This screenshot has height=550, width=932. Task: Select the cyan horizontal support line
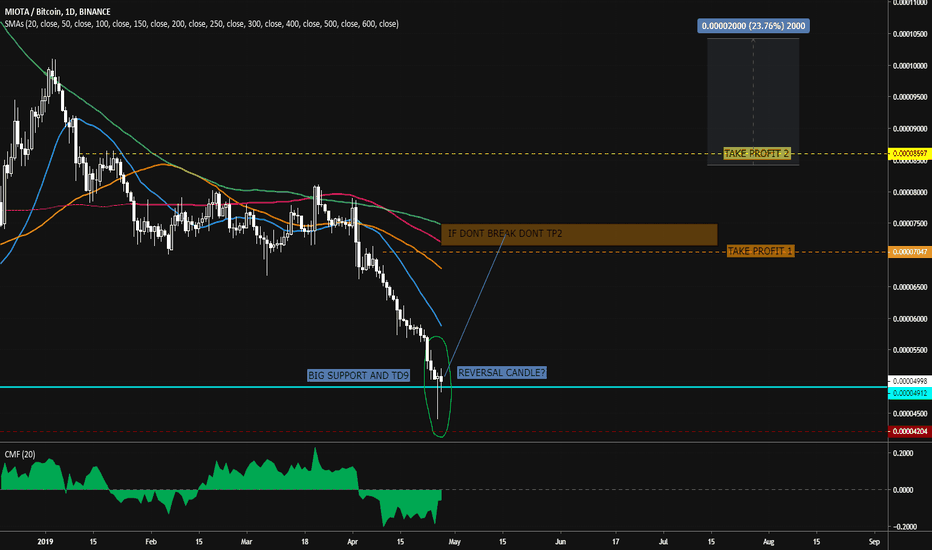pos(443,387)
